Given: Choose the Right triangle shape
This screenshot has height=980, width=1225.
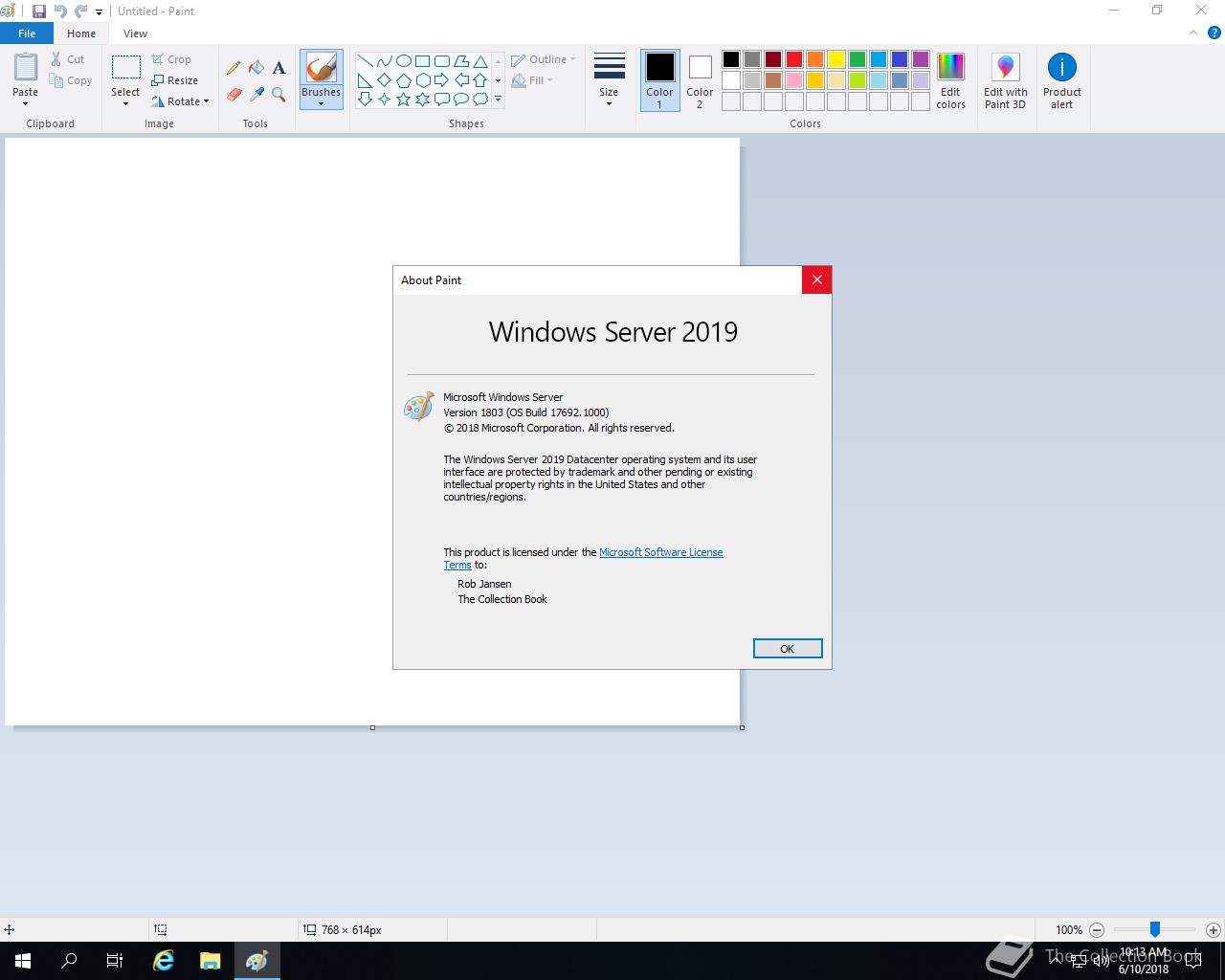Looking at the screenshot, I should point(366,80).
